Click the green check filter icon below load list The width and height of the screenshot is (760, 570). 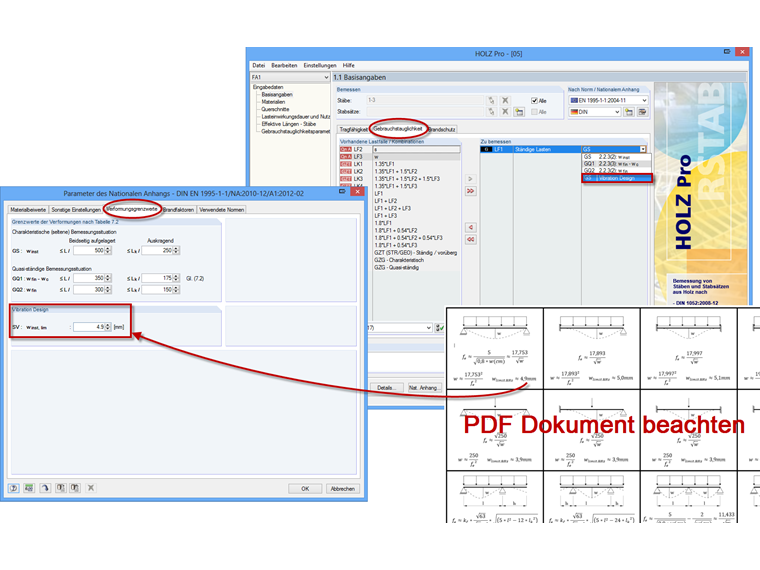pyautogui.click(x=439, y=328)
